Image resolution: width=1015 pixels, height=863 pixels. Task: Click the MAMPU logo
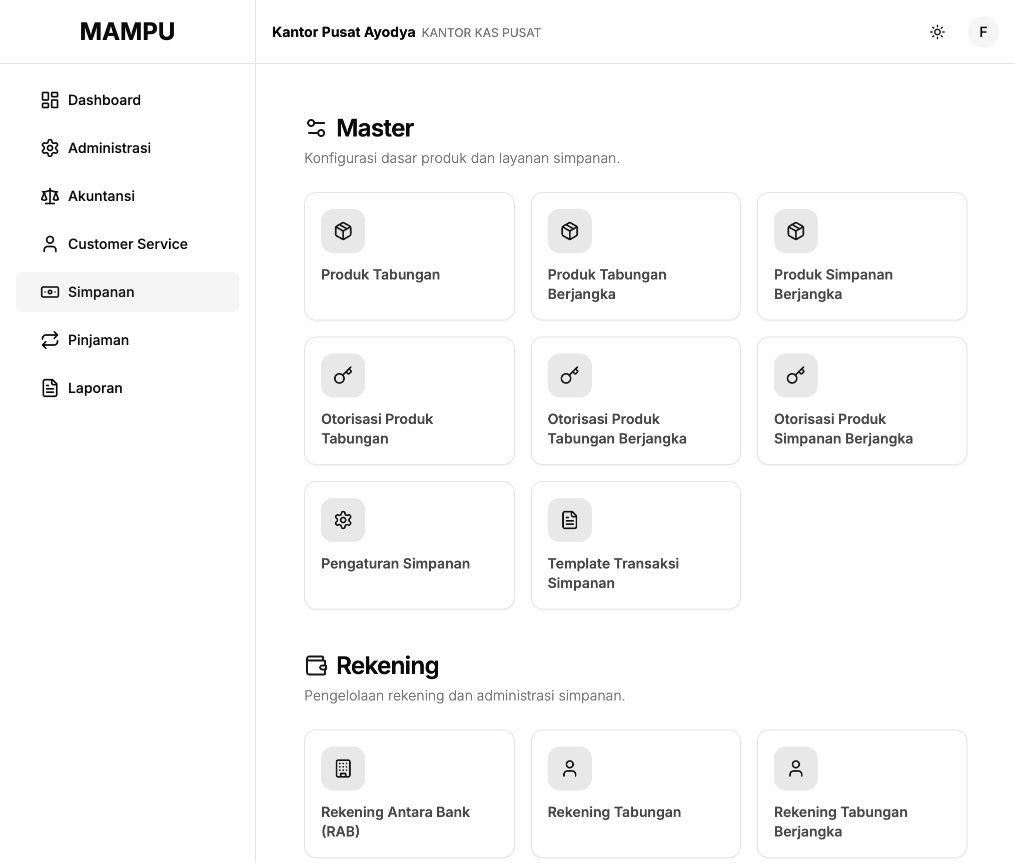click(128, 32)
